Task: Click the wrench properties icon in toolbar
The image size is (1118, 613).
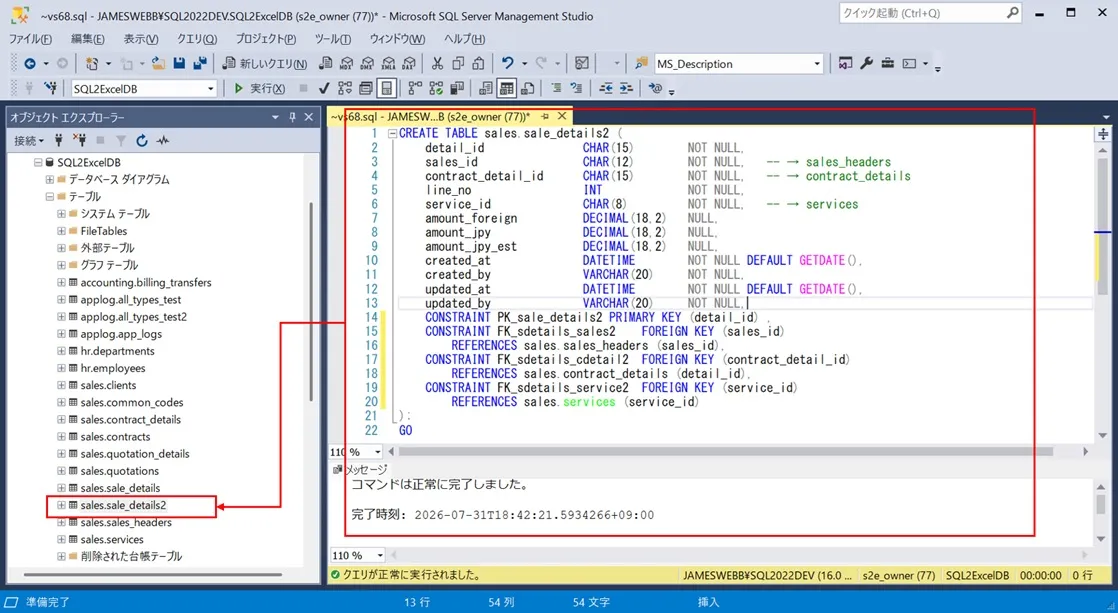Action: pos(866,63)
